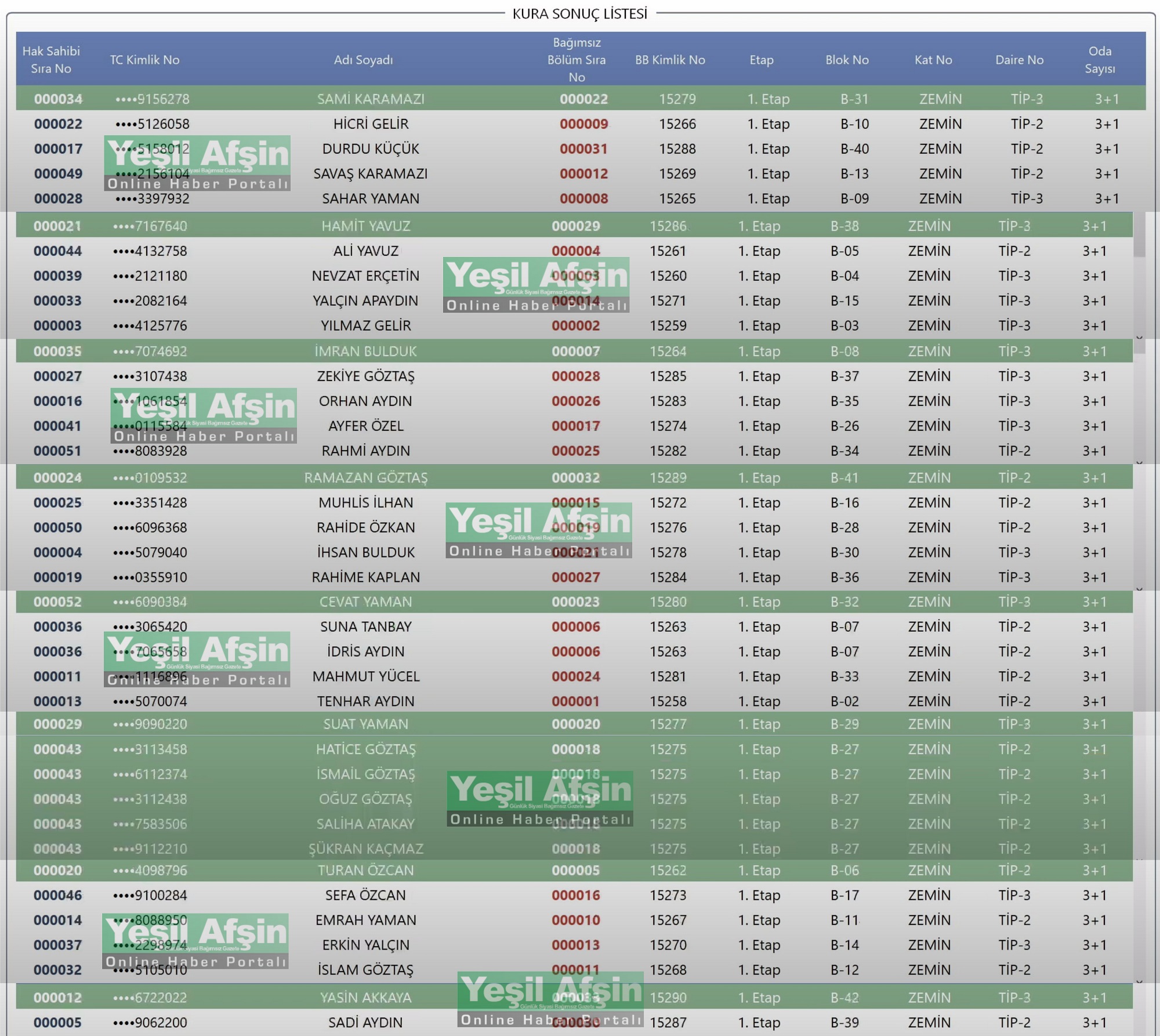This screenshot has width=1160, height=1036.
Task: Select the name ŞÜKRAN KAÇMAZ
Action: point(365,849)
